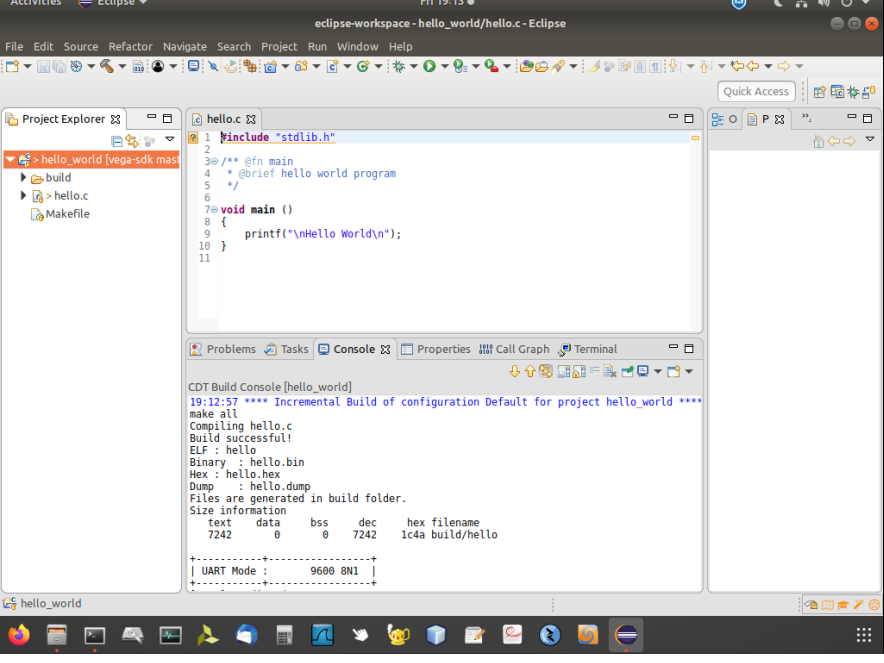The image size is (884, 663).
Task: Toggle Pin Console button
Action: (x=627, y=371)
